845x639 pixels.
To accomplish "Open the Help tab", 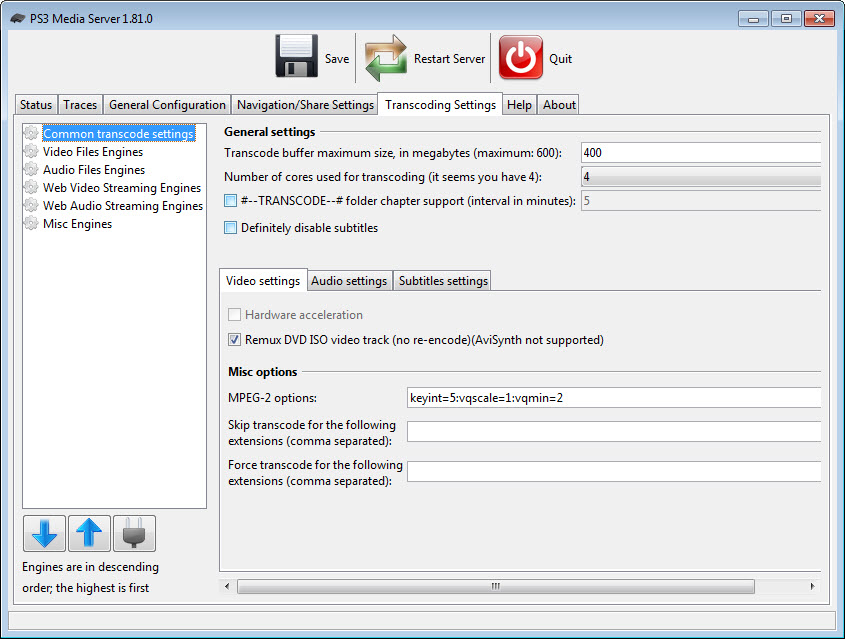I will [x=520, y=105].
